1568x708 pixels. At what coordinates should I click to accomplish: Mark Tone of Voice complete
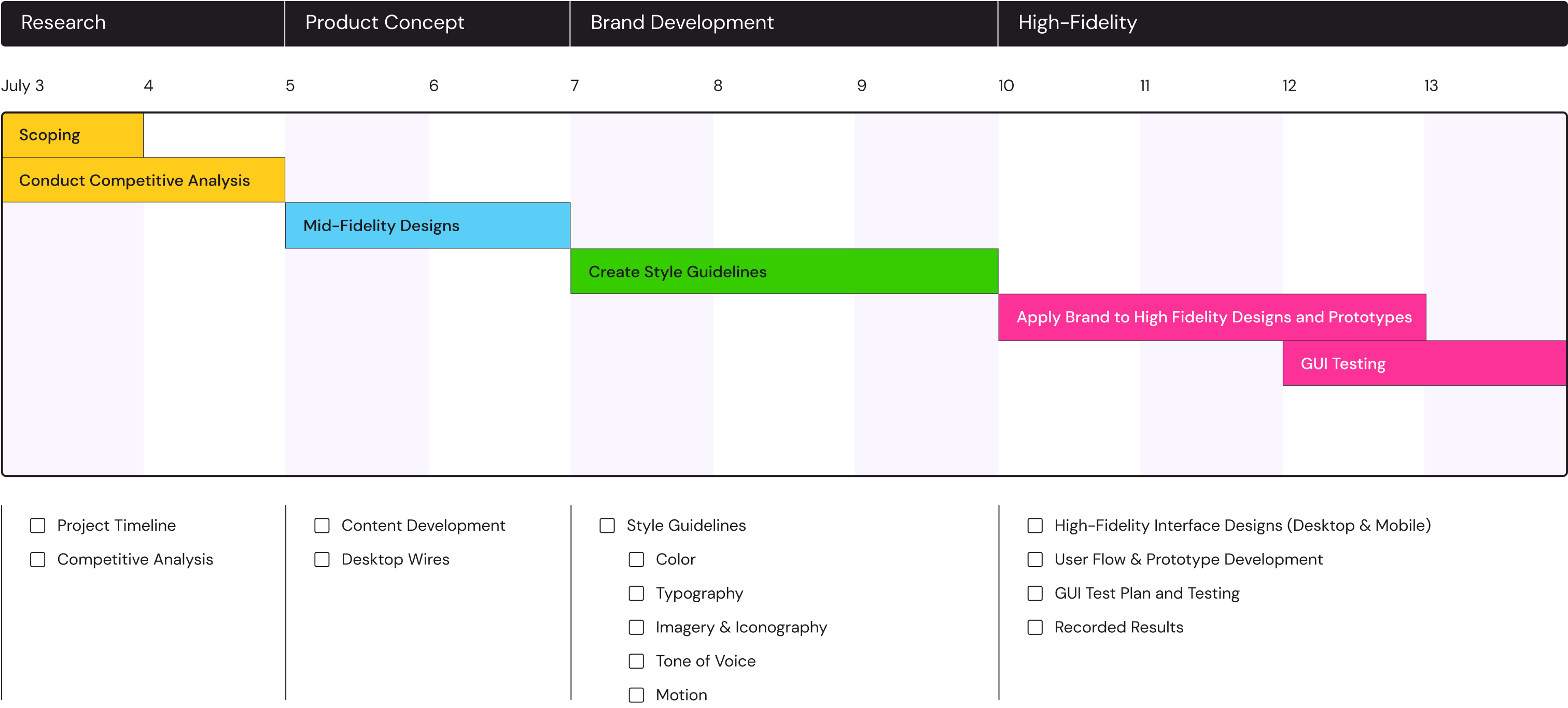[x=636, y=661]
